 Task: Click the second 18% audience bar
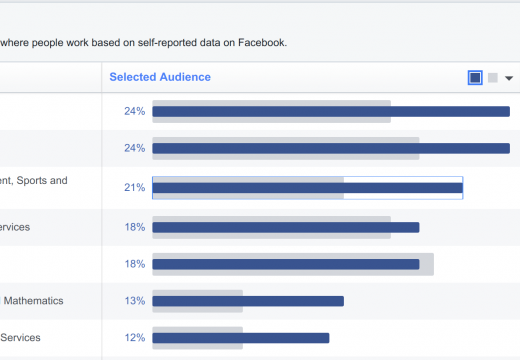click(x=286, y=264)
